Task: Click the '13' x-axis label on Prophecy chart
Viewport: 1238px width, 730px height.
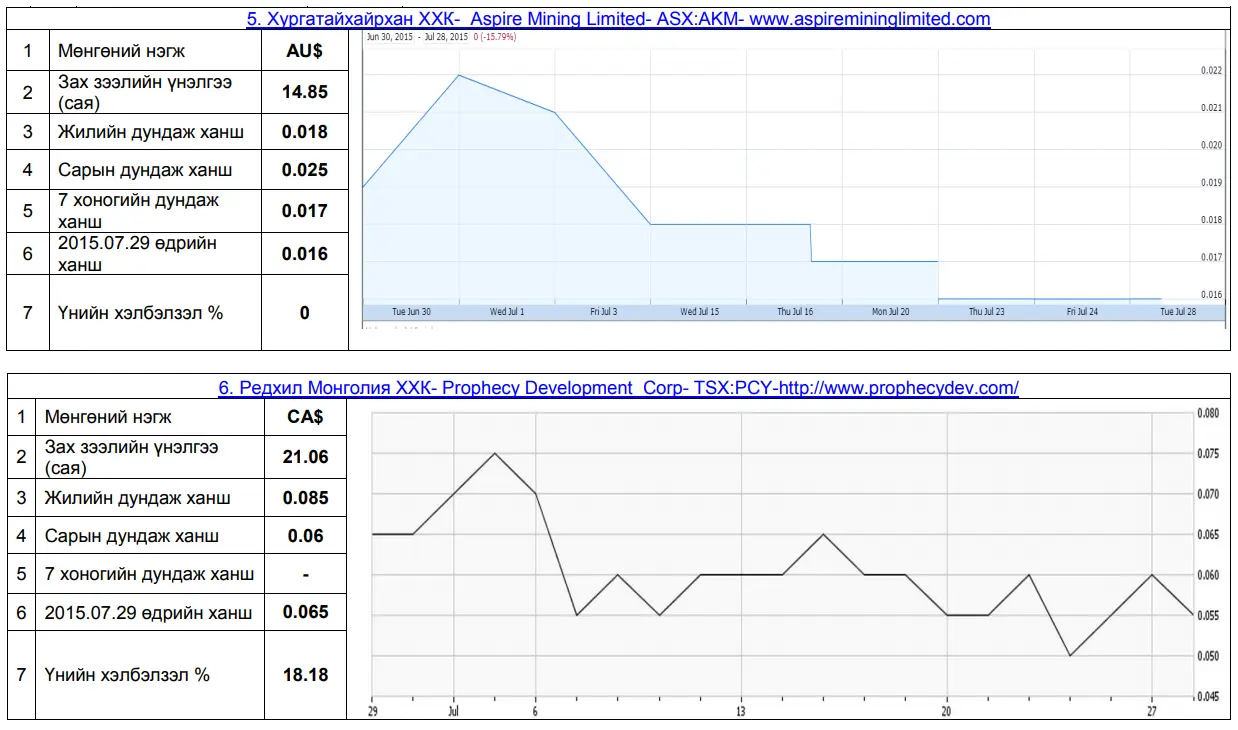Action: pos(741,711)
